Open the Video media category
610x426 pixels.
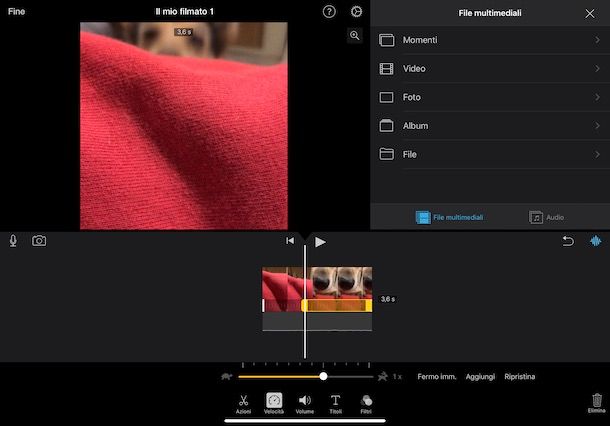[490, 69]
